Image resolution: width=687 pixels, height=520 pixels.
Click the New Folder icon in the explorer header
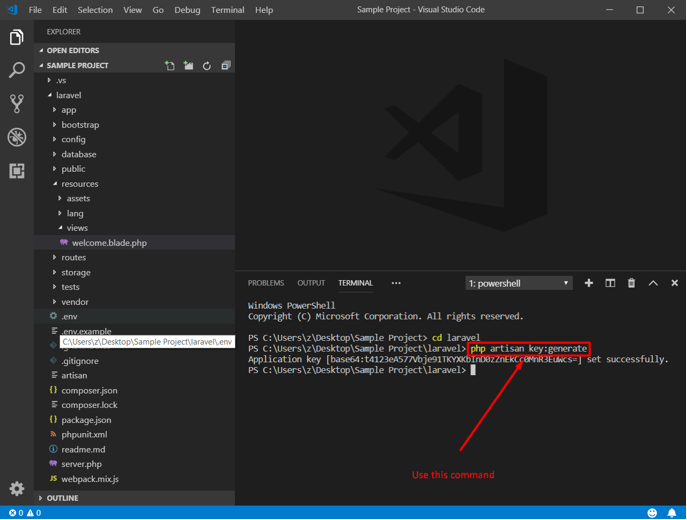pos(188,66)
